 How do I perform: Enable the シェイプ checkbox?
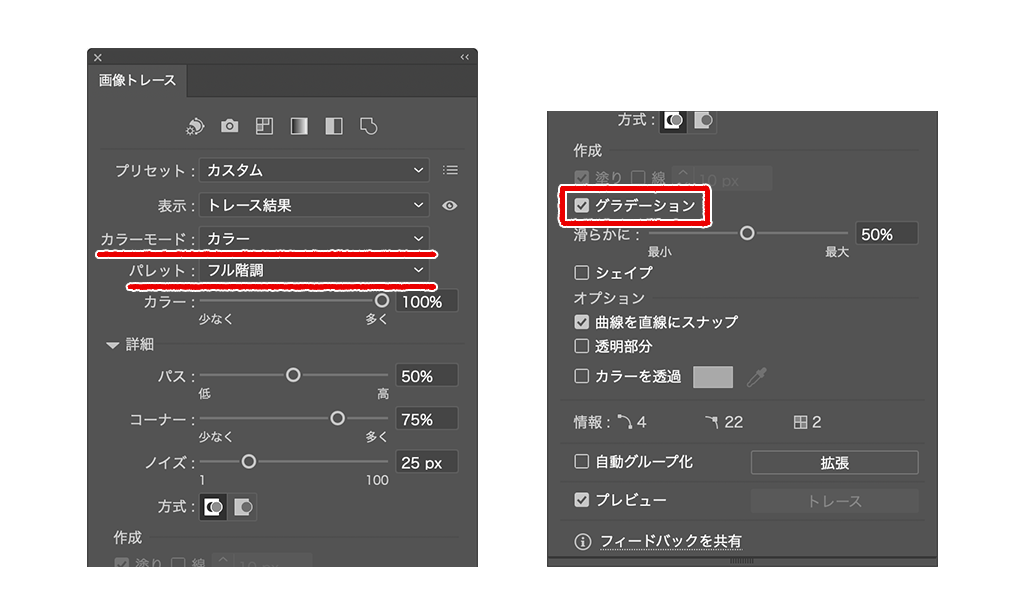581,272
